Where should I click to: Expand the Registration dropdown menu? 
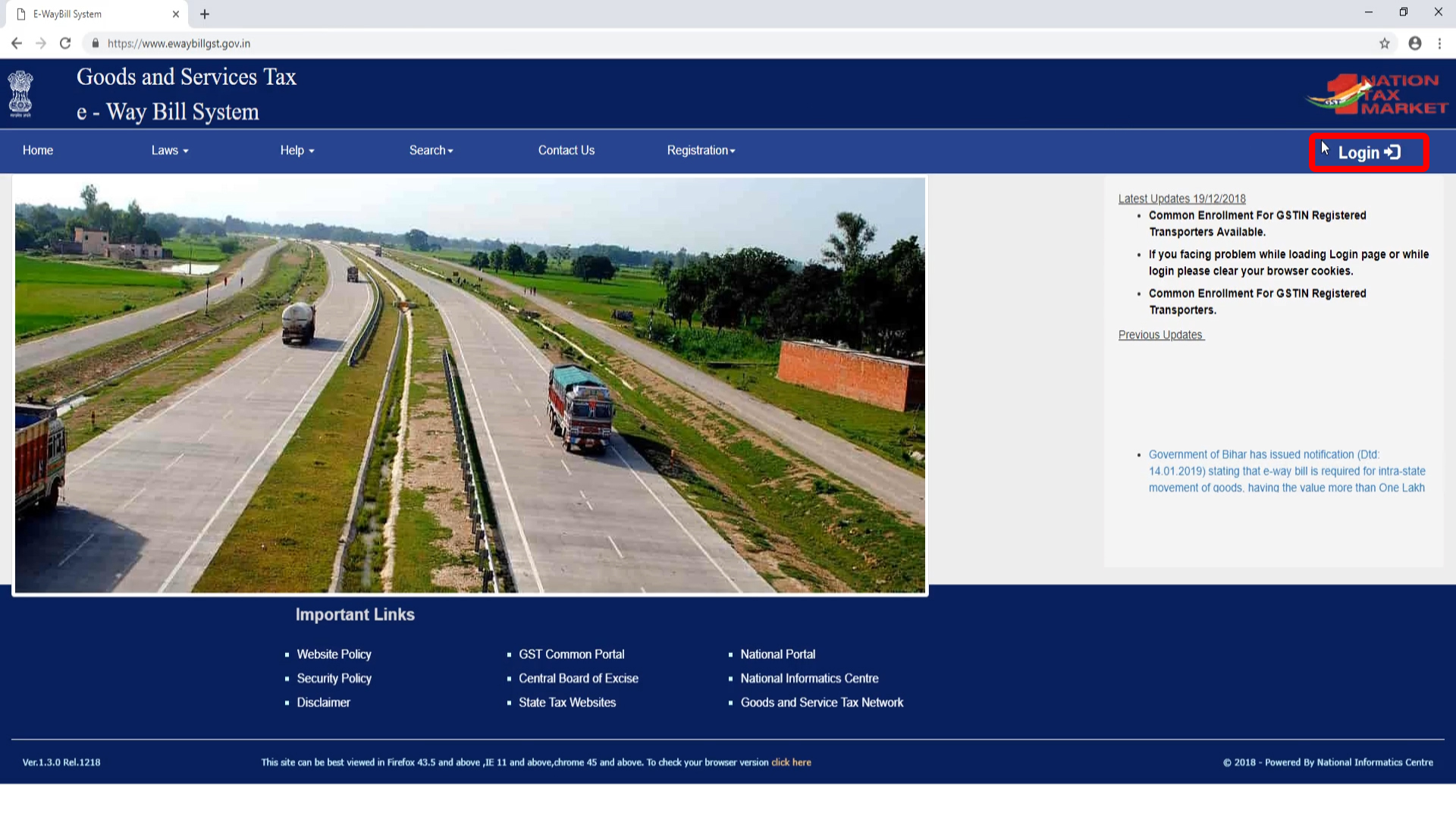[x=701, y=150]
